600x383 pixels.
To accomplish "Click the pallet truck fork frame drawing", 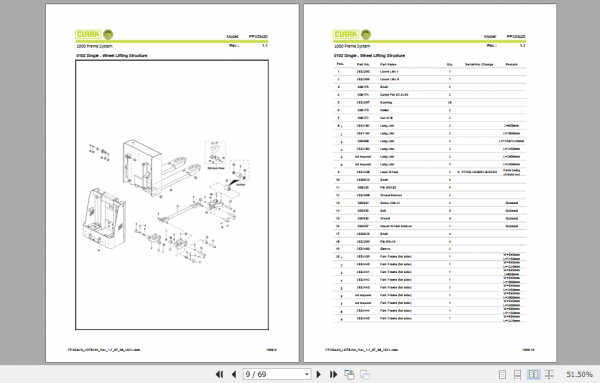I will click(x=161, y=168).
